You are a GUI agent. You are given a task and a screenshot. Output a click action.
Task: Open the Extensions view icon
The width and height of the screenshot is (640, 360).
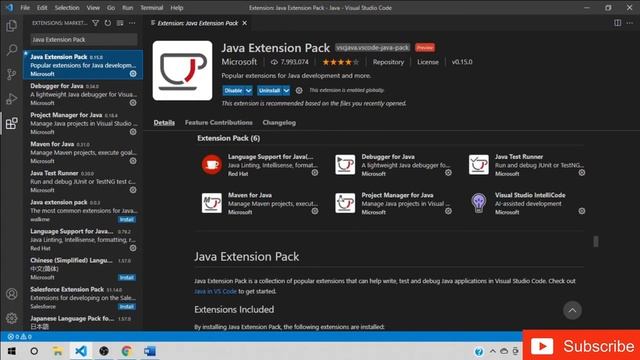[x=11, y=123]
